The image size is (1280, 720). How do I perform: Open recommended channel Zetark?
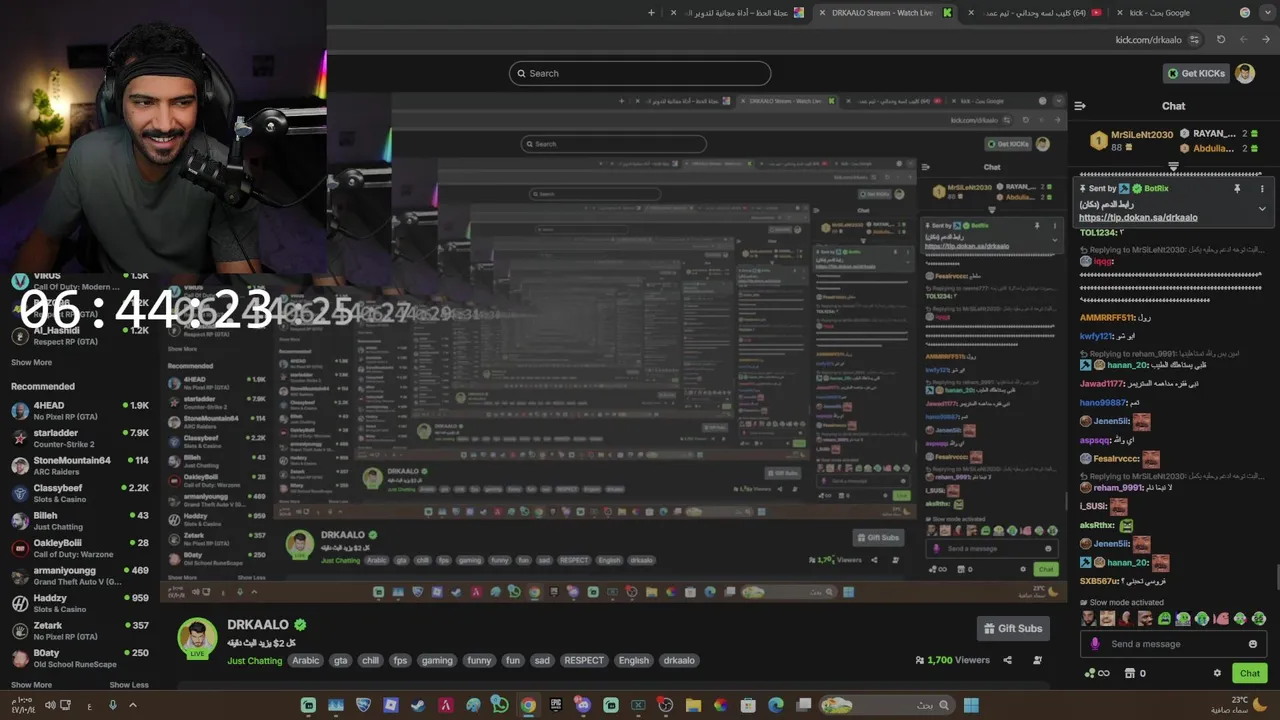[80, 630]
